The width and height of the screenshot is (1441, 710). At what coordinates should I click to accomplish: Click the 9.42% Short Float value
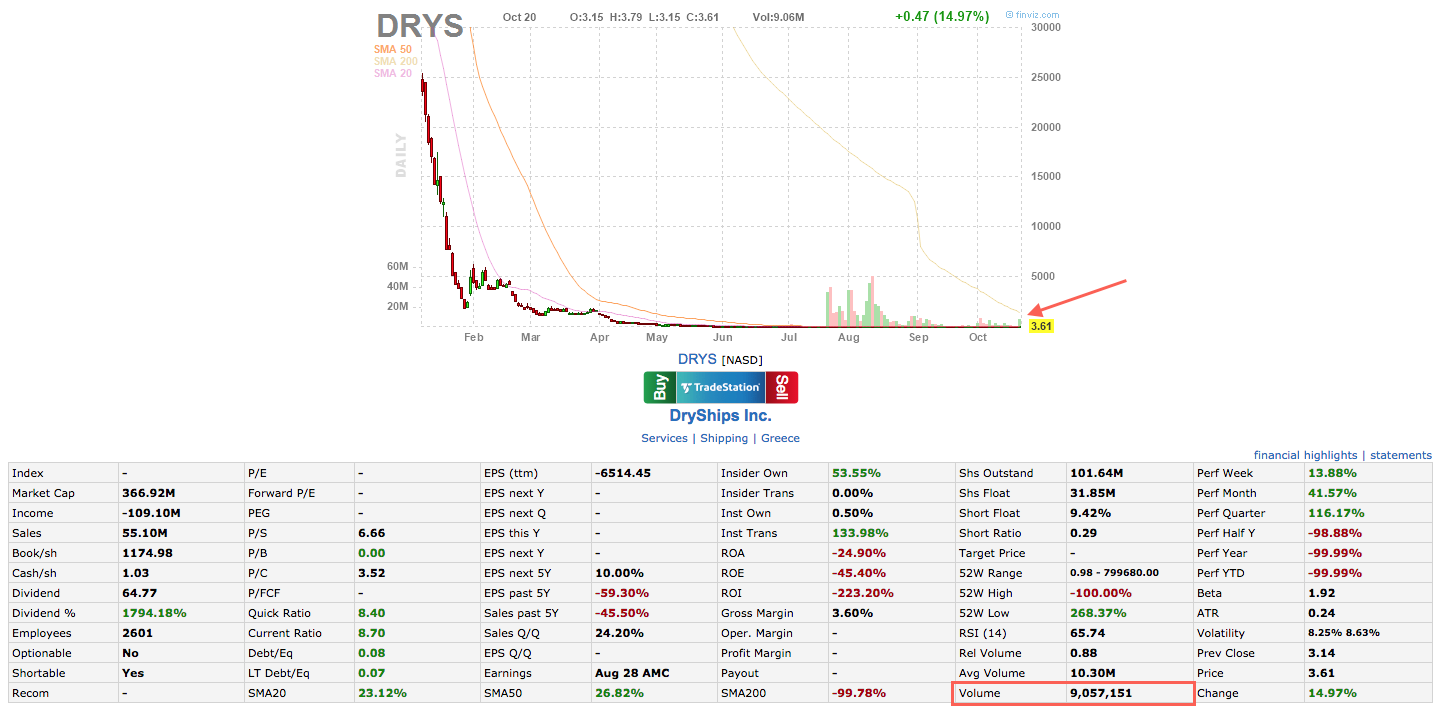(1091, 513)
